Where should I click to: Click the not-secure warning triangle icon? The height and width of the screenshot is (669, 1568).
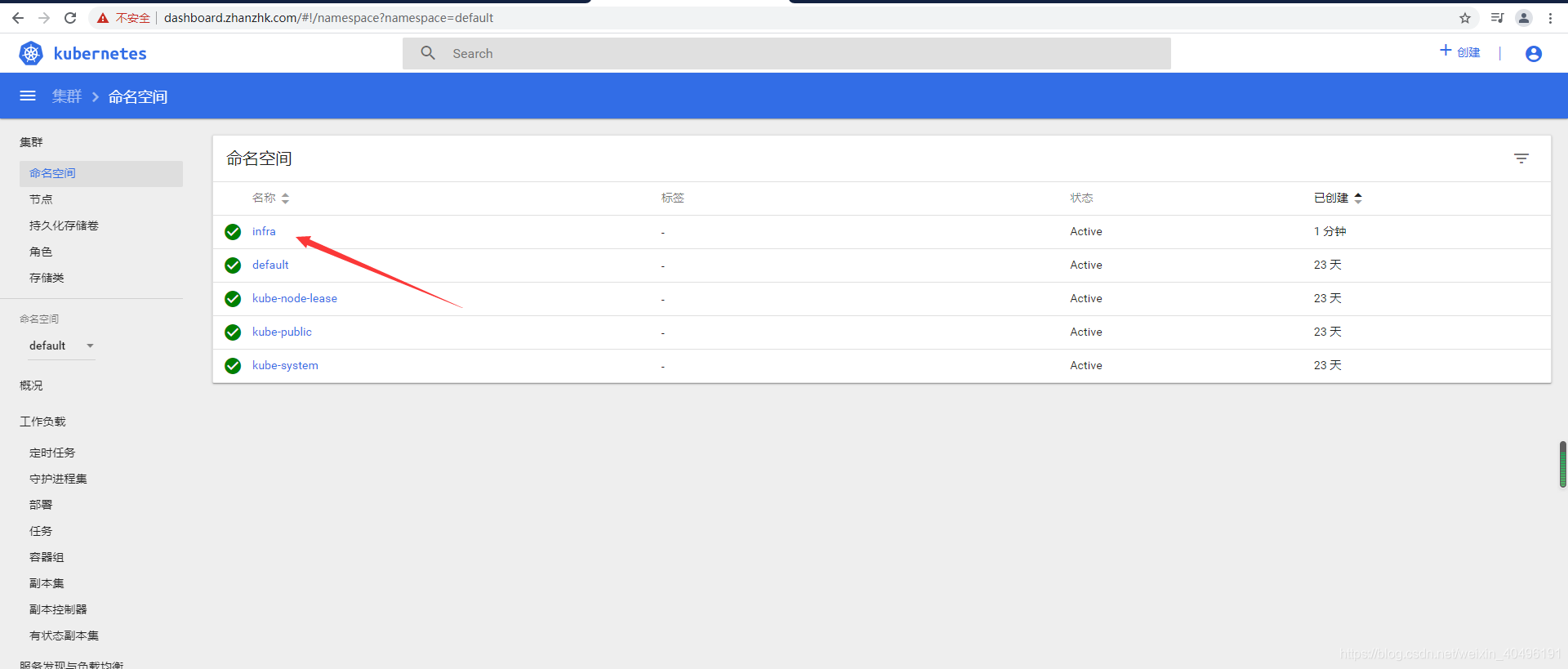(x=103, y=18)
